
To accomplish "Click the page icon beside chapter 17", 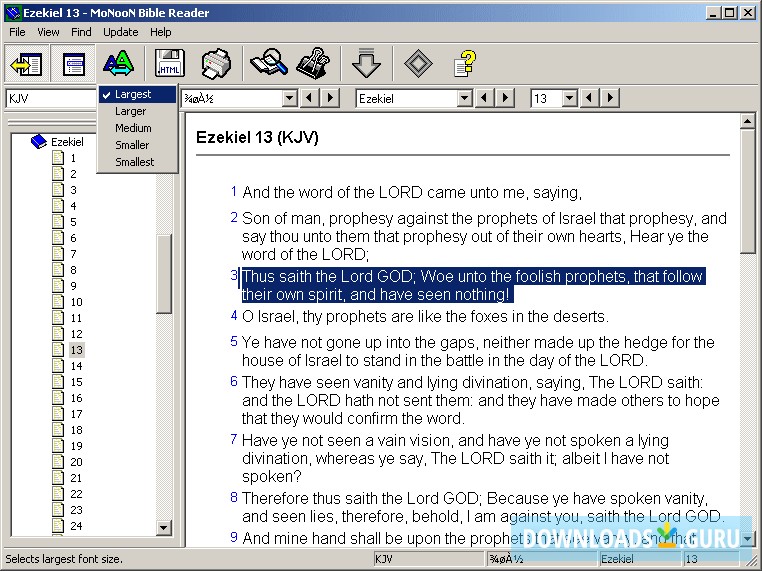I will pyautogui.click(x=58, y=414).
